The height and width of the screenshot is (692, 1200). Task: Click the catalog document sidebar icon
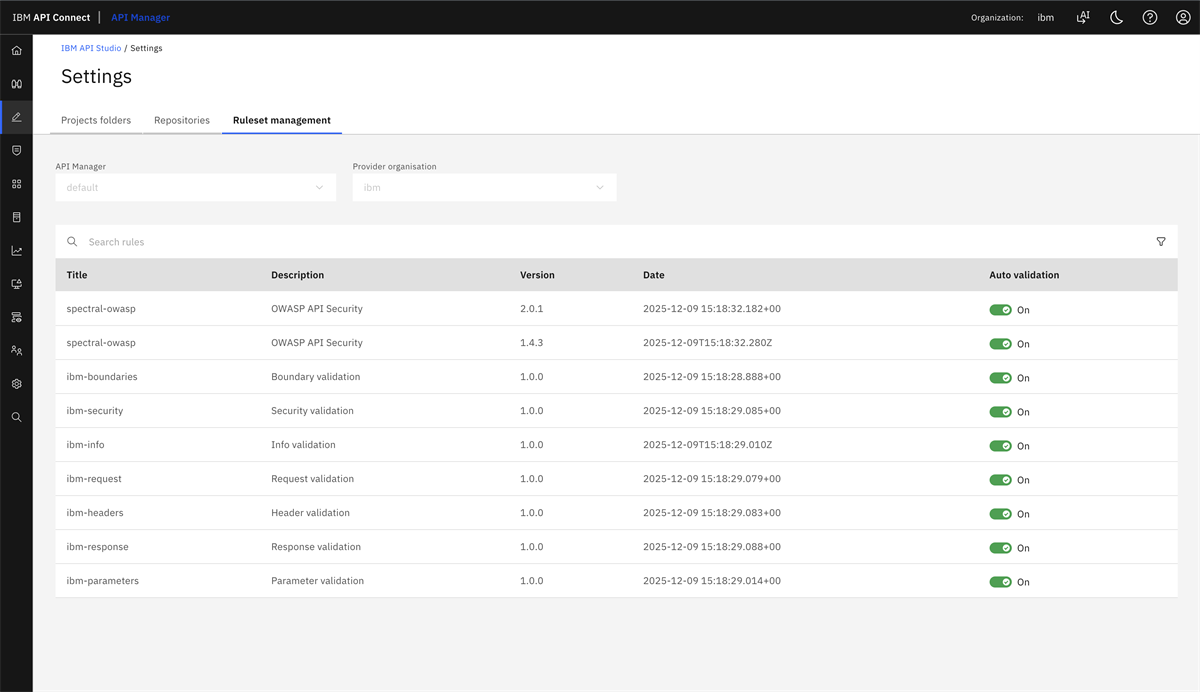(16, 217)
